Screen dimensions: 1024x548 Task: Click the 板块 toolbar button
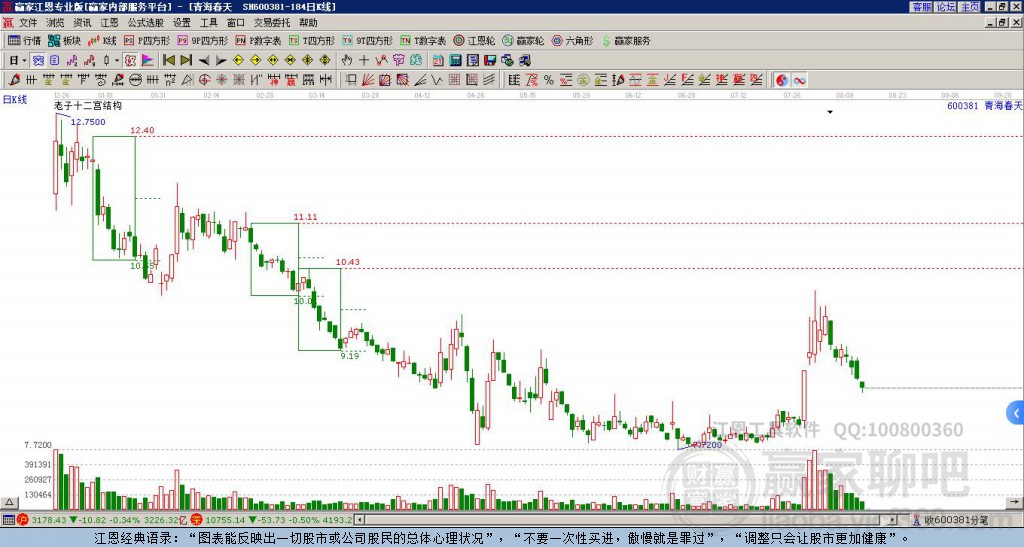point(64,40)
